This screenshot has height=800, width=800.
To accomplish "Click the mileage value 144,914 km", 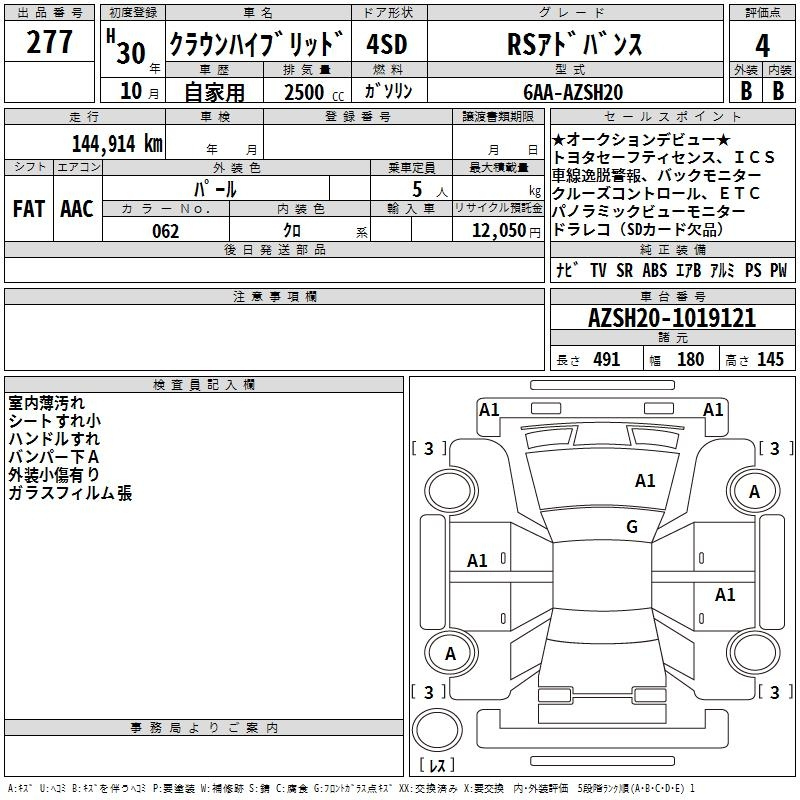I will (116, 143).
